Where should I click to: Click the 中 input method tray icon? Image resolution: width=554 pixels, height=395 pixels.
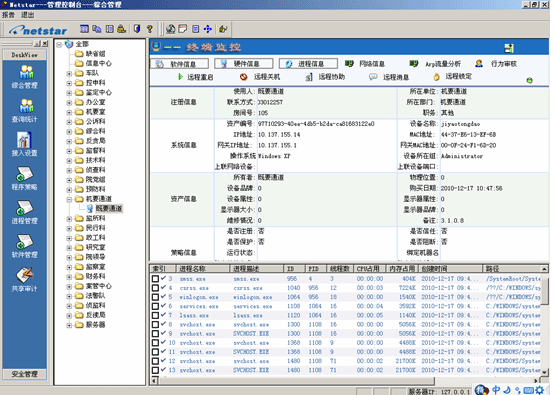[x=496, y=390]
